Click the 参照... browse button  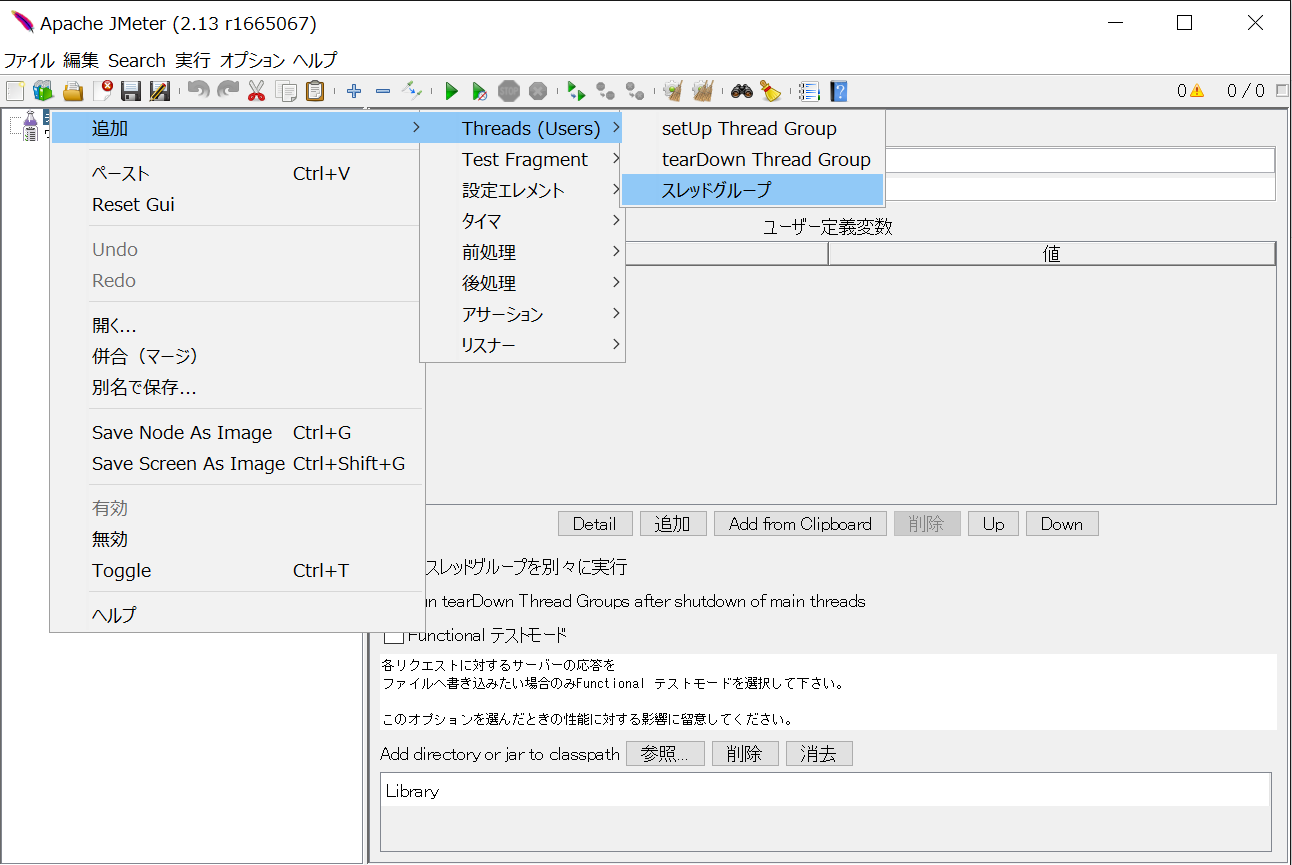665,754
